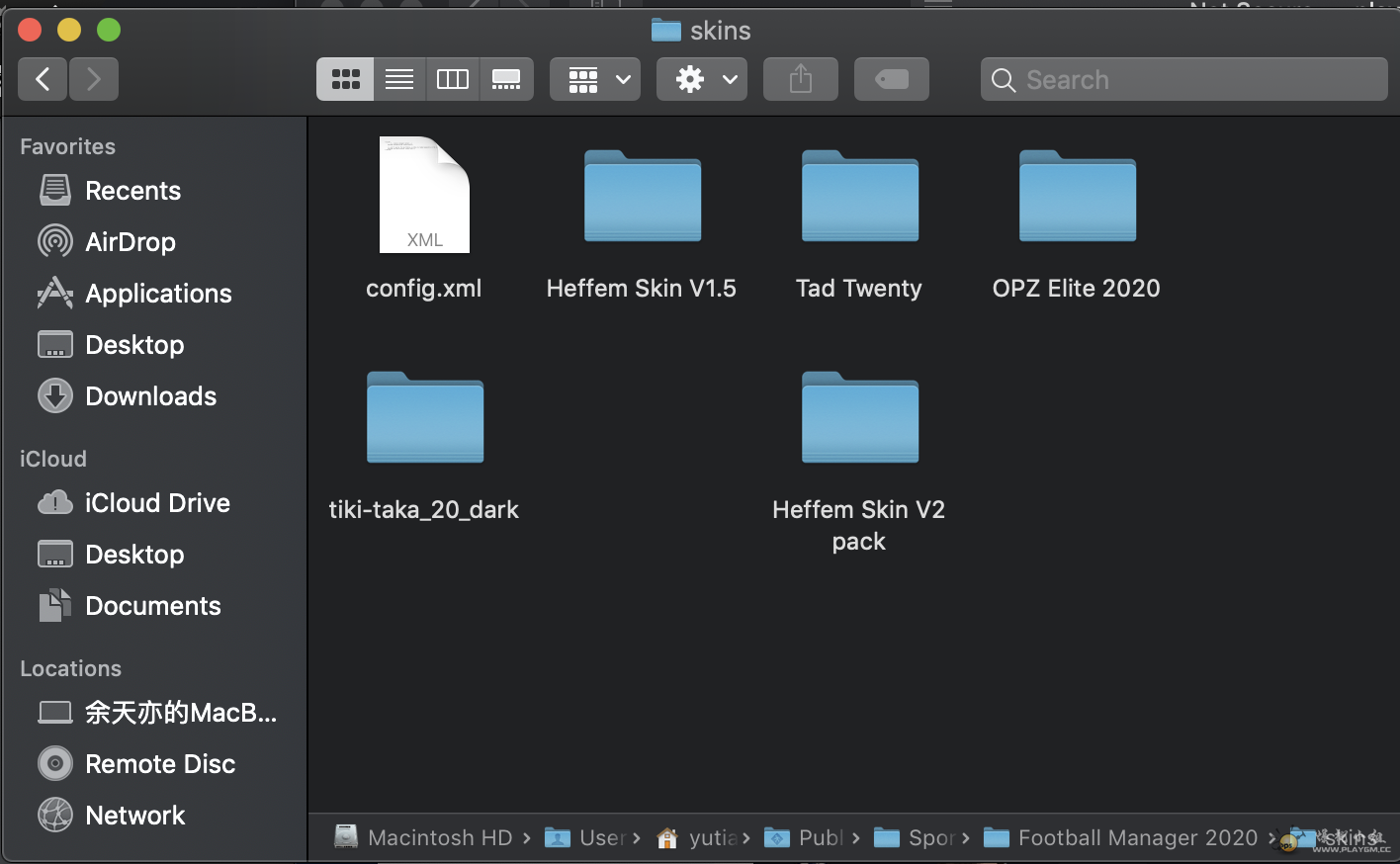Jump to yutia home folder in path bar

tap(696, 838)
